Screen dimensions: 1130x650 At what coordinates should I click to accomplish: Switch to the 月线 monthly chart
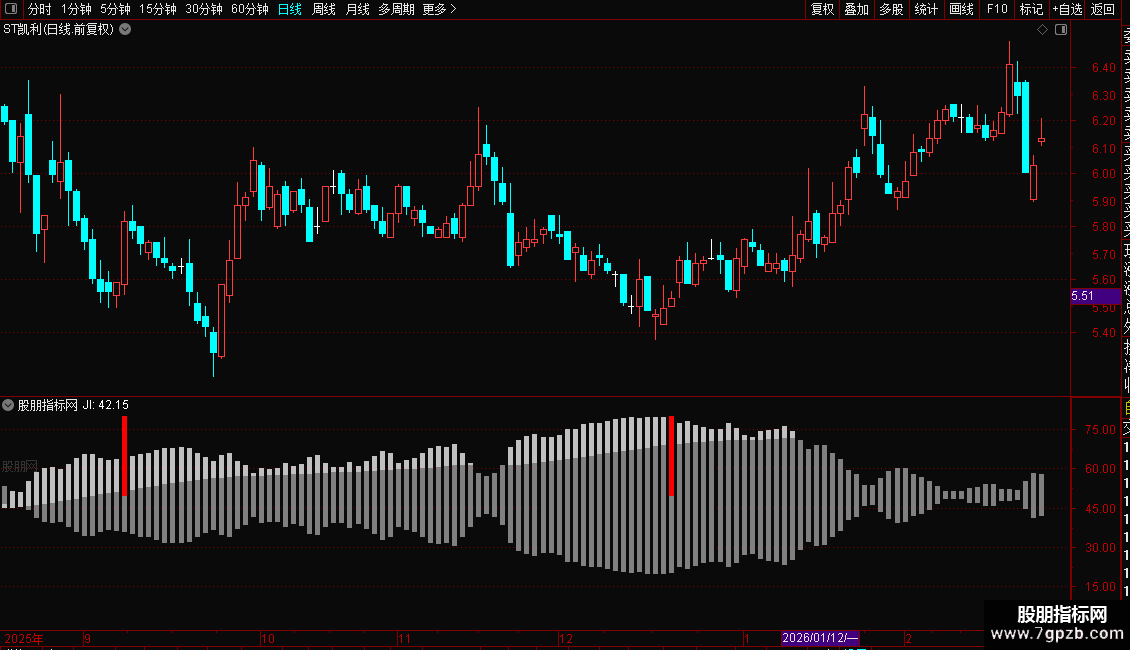coord(357,9)
